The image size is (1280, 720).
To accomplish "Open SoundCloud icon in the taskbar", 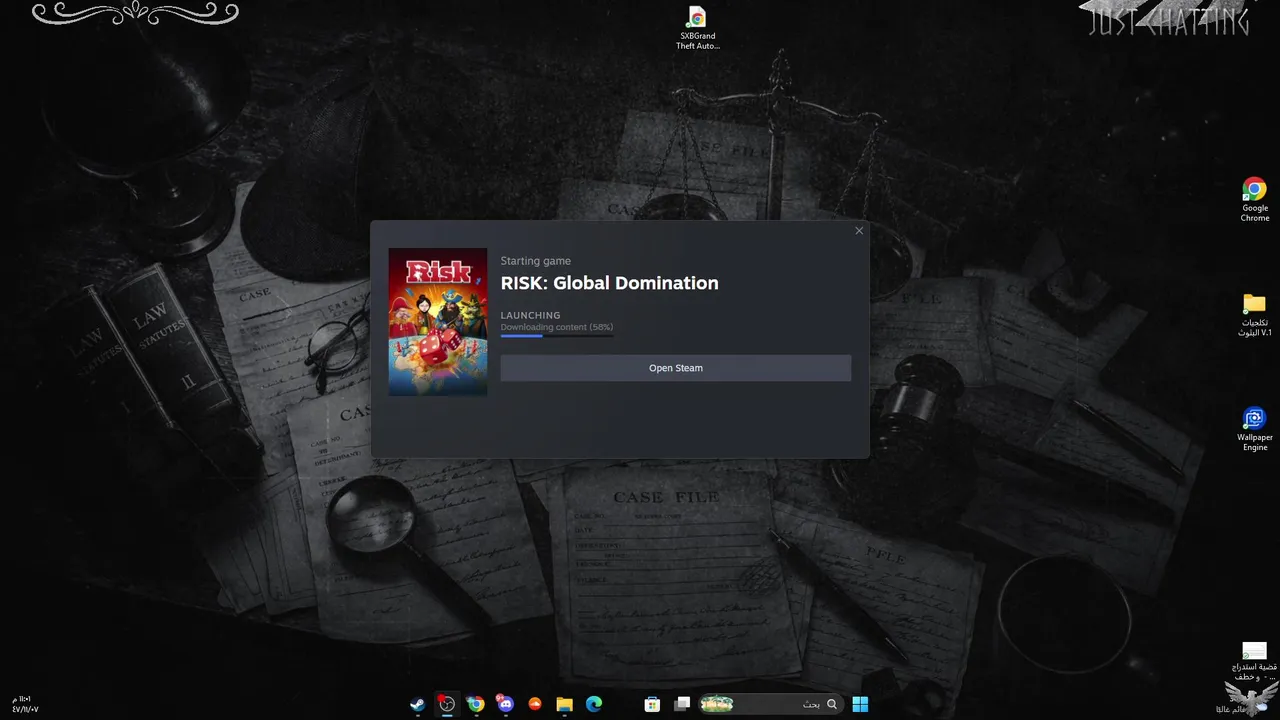I will coord(535,704).
